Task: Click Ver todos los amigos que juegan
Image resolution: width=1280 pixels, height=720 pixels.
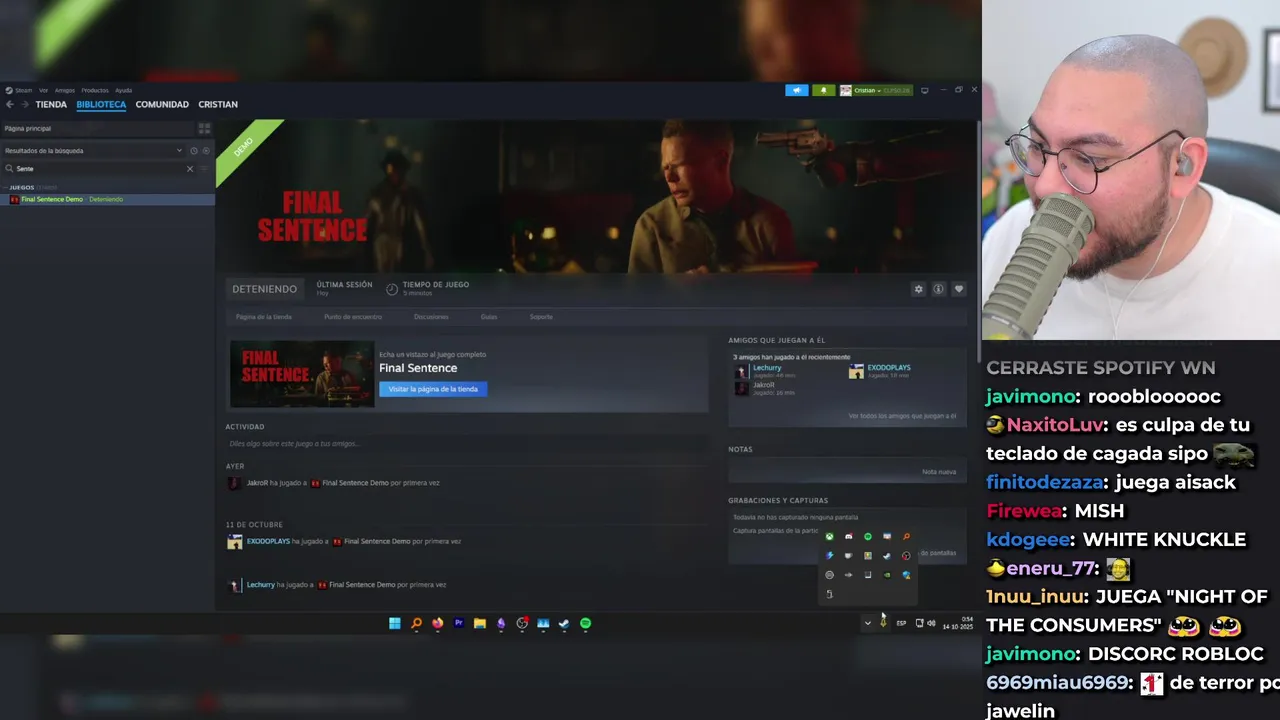Action: tap(902, 416)
